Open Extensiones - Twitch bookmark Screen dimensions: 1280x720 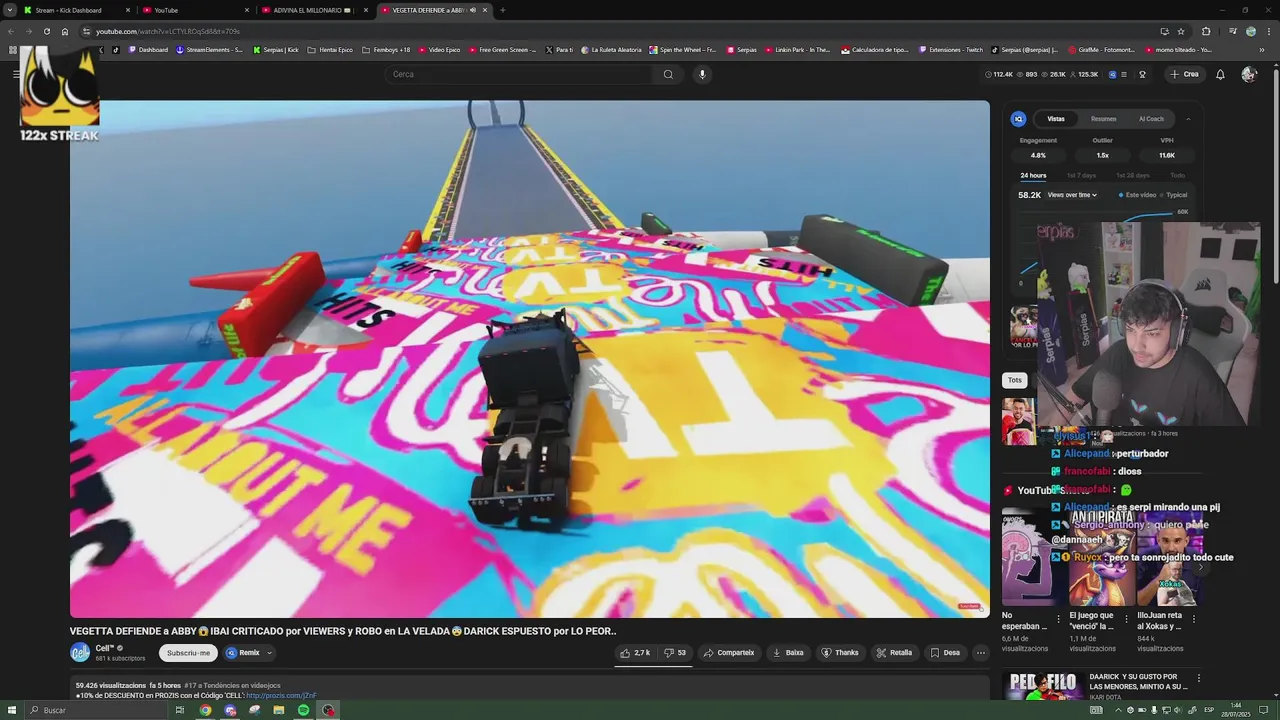click(950, 49)
